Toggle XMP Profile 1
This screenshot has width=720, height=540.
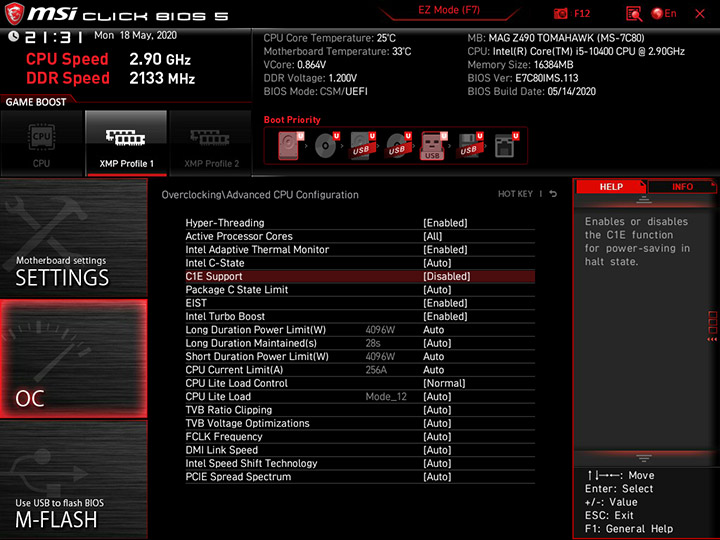point(126,143)
